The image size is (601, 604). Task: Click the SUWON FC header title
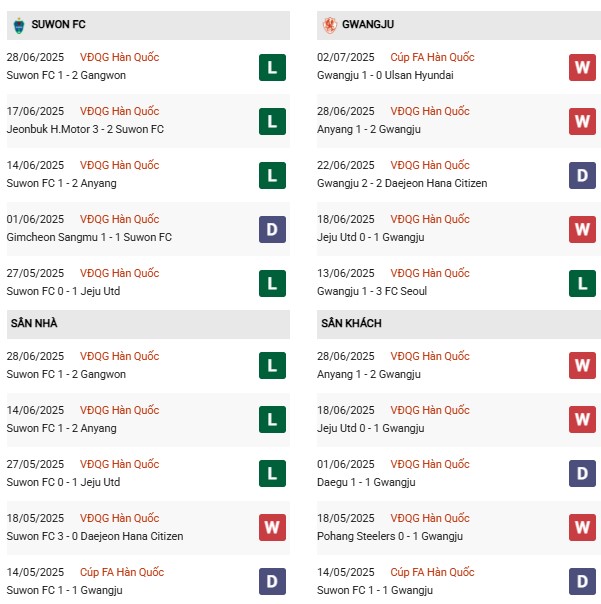(63, 24)
